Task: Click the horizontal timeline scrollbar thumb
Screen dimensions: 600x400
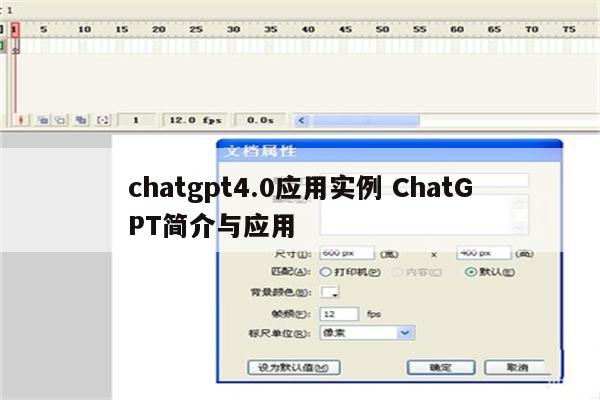Action: click(x=366, y=121)
